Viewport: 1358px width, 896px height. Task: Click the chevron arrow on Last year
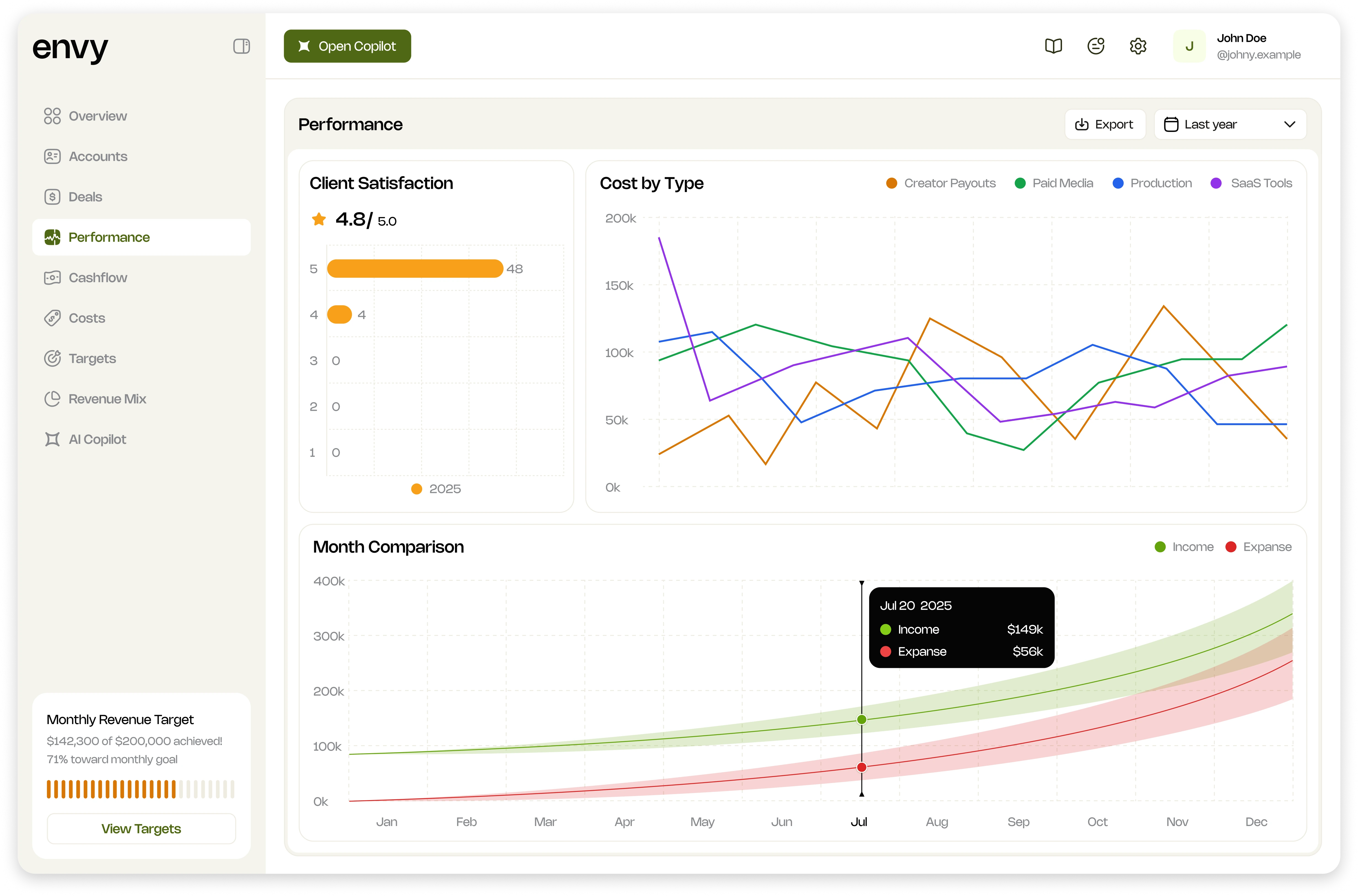click(1289, 125)
